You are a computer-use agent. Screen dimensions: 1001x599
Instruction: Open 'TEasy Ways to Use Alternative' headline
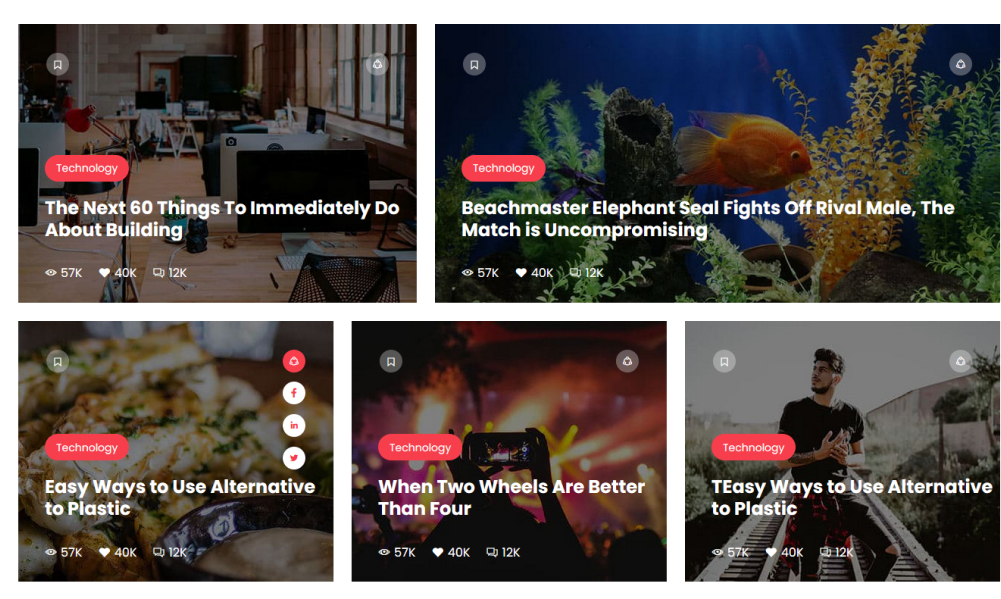pyautogui.click(x=852, y=497)
